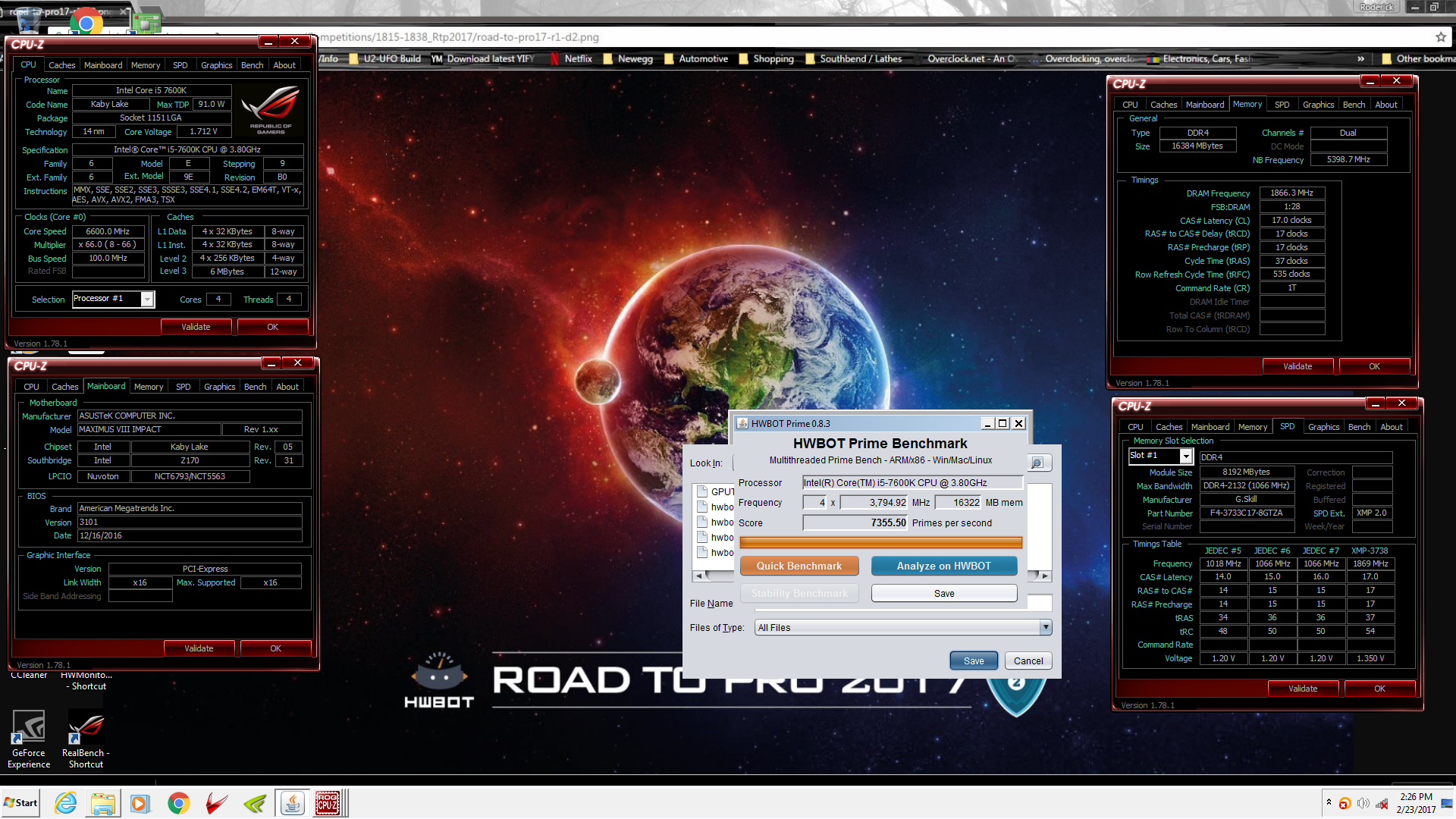Open the Slot #1 memory slot dropdown

[1161, 456]
